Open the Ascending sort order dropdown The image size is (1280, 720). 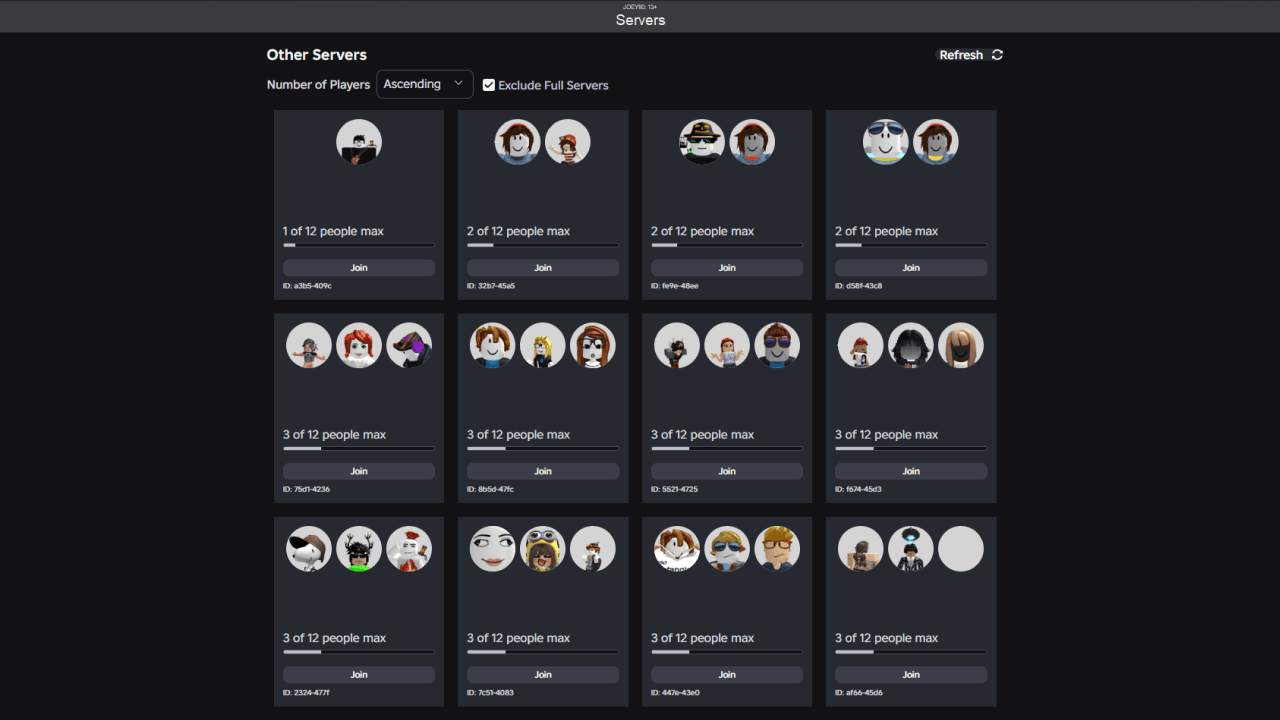click(x=424, y=85)
